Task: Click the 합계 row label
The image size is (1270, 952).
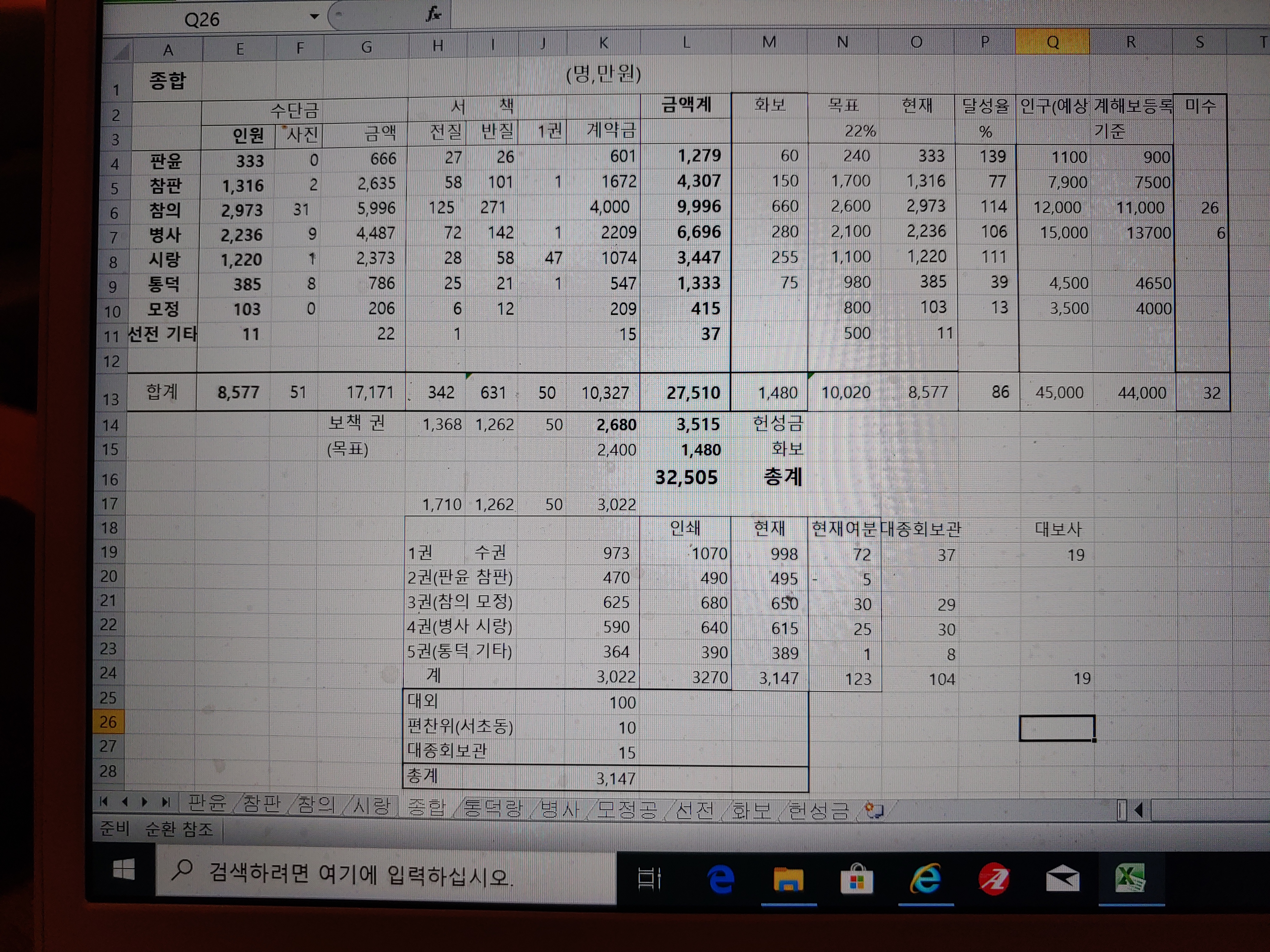Action: pos(162,392)
